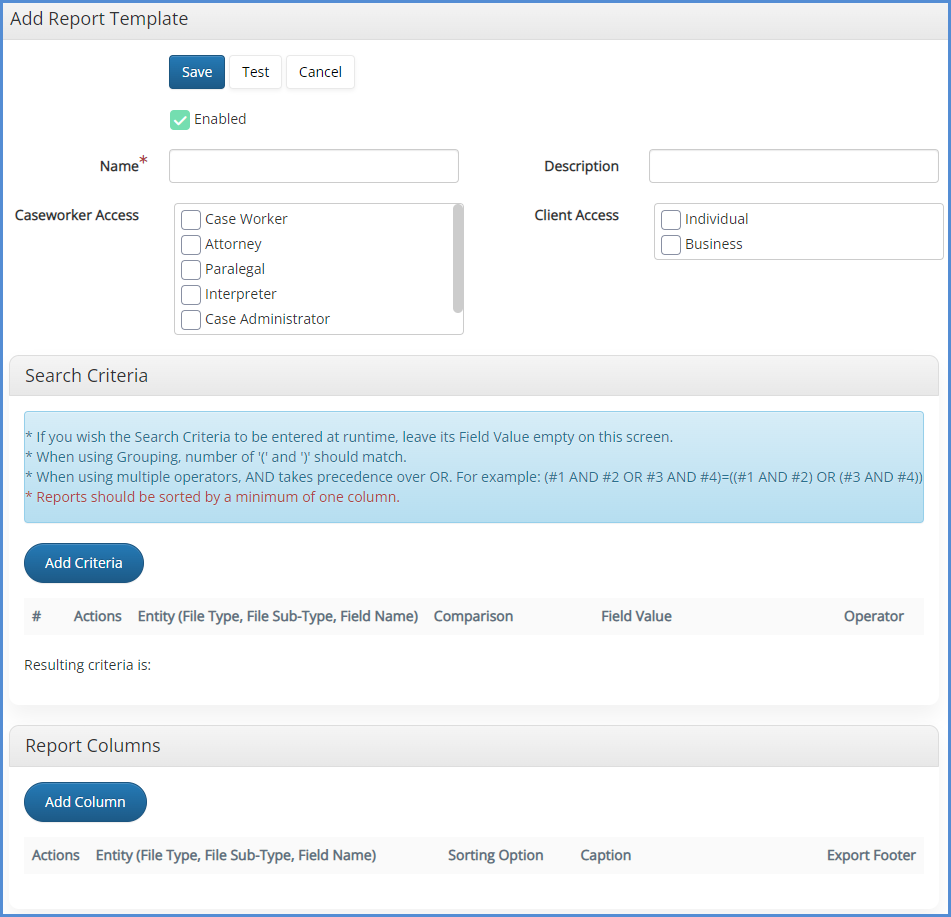This screenshot has width=951, height=917.
Task: Select the Interpreter checkbox
Action: pos(191,295)
